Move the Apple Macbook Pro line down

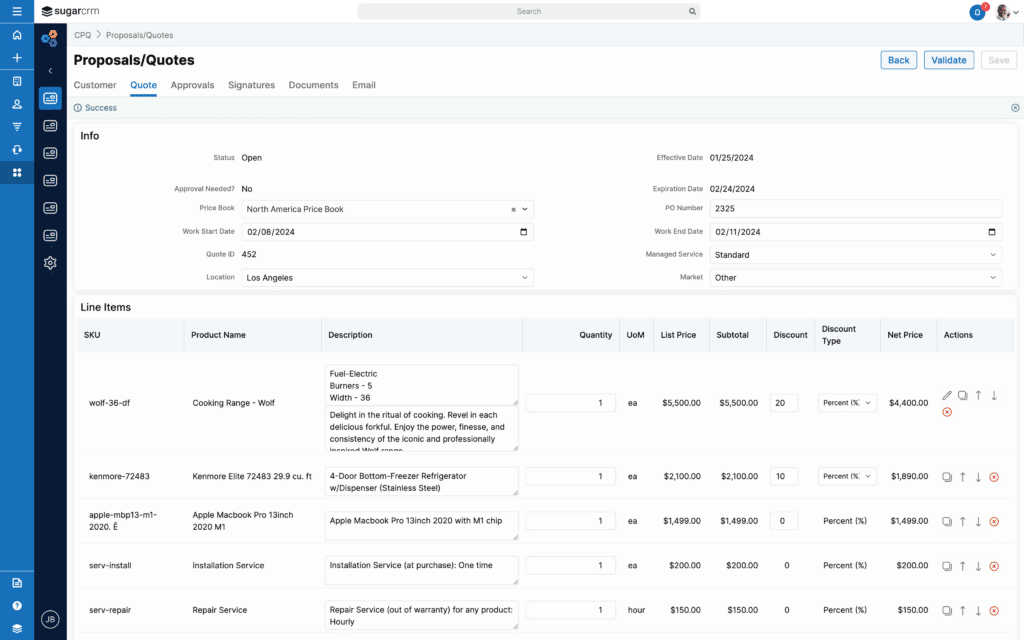(x=978, y=521)
